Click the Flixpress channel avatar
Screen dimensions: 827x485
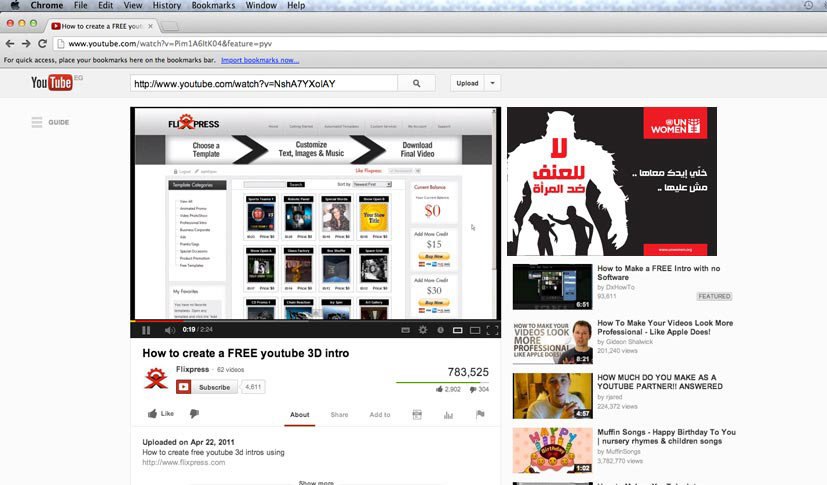[156, 379]
